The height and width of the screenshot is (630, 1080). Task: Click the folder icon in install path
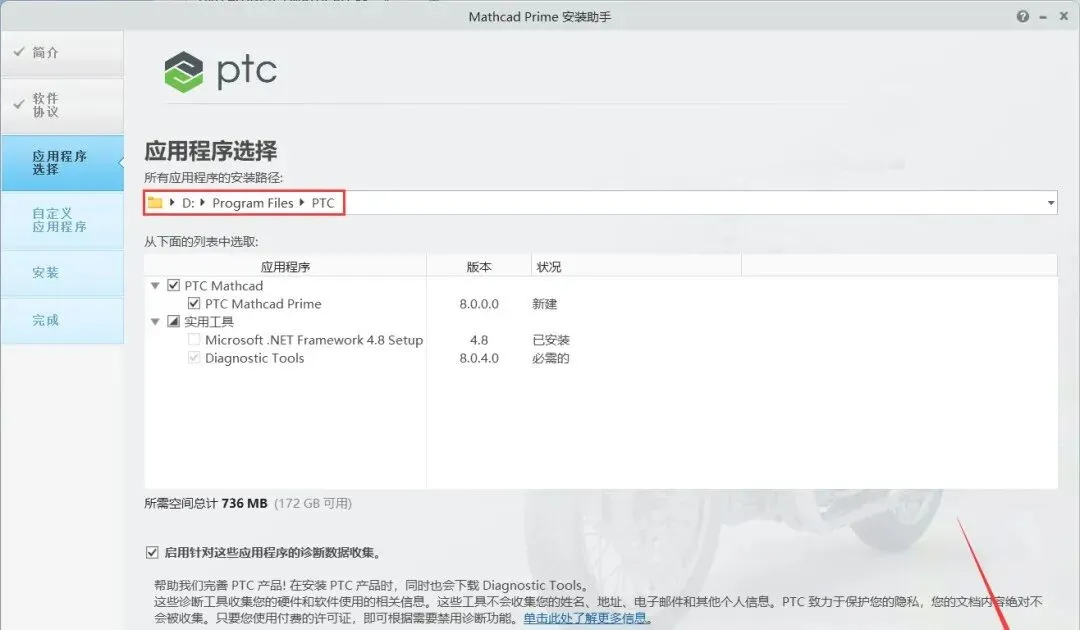(155, 202)
